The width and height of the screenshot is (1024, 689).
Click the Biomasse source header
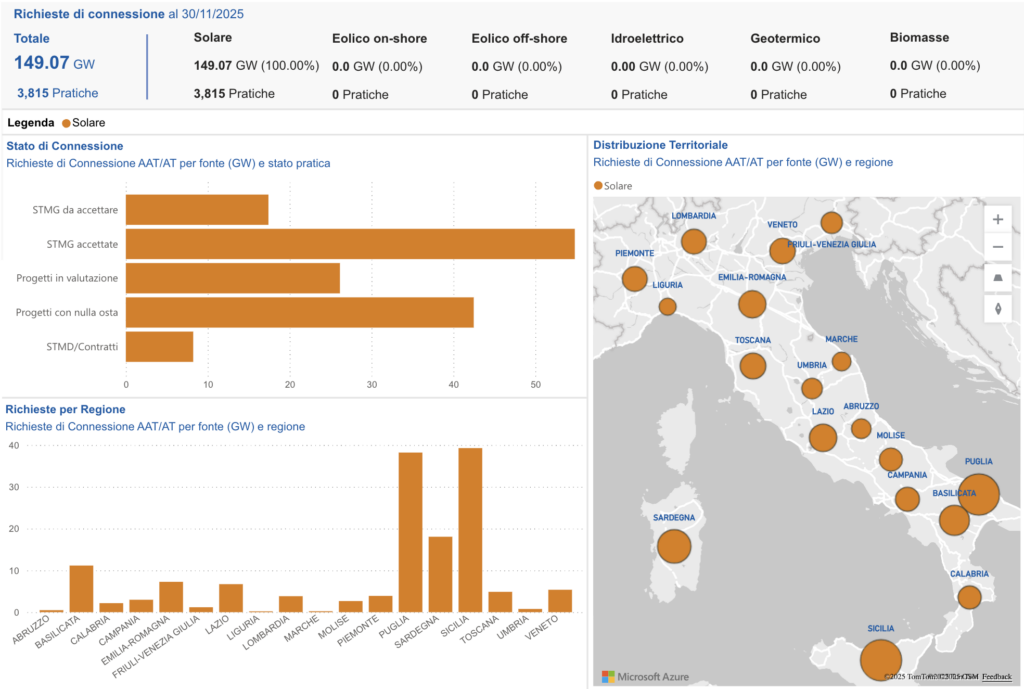click(919, 37)
